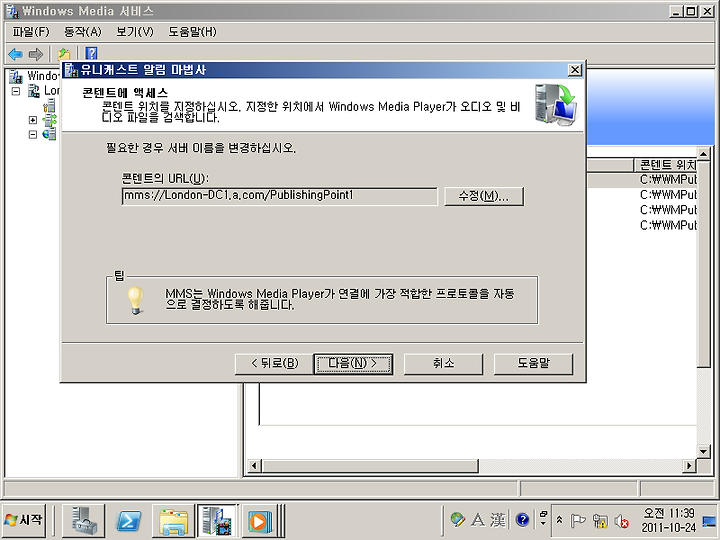Click the vertical scrollbar down arrow

coord(703,451)
